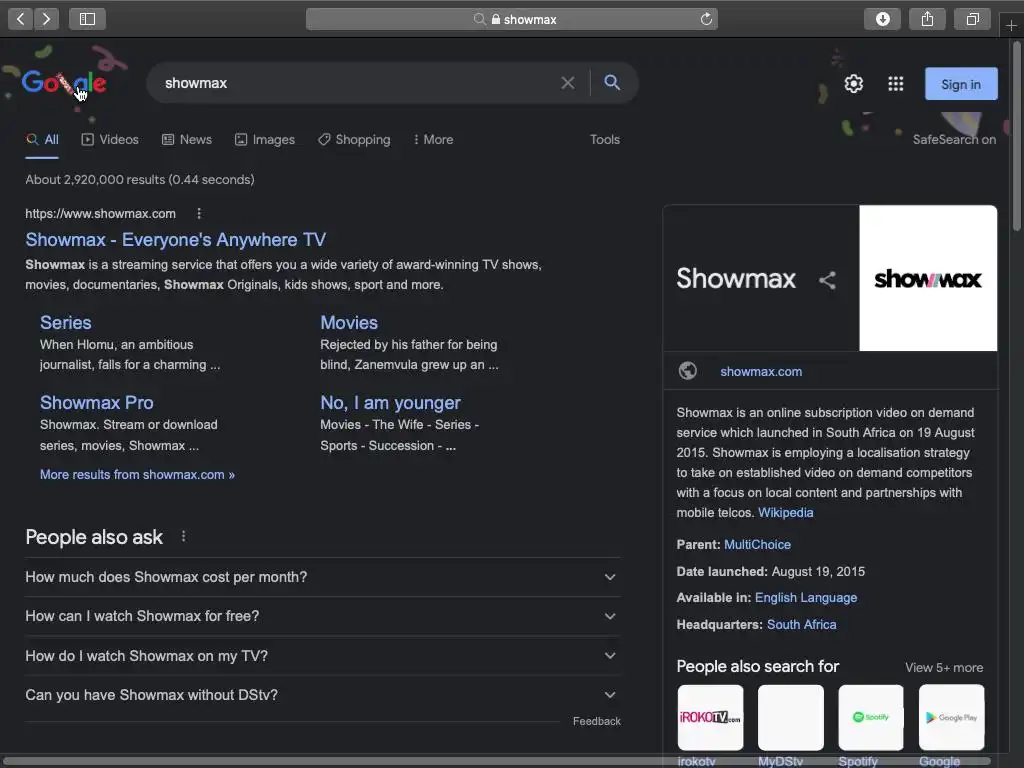Image resolution: width=1024 pixels, height=768 pixels.
Task: Submit search with the magnifier icon
Action: 612,82
